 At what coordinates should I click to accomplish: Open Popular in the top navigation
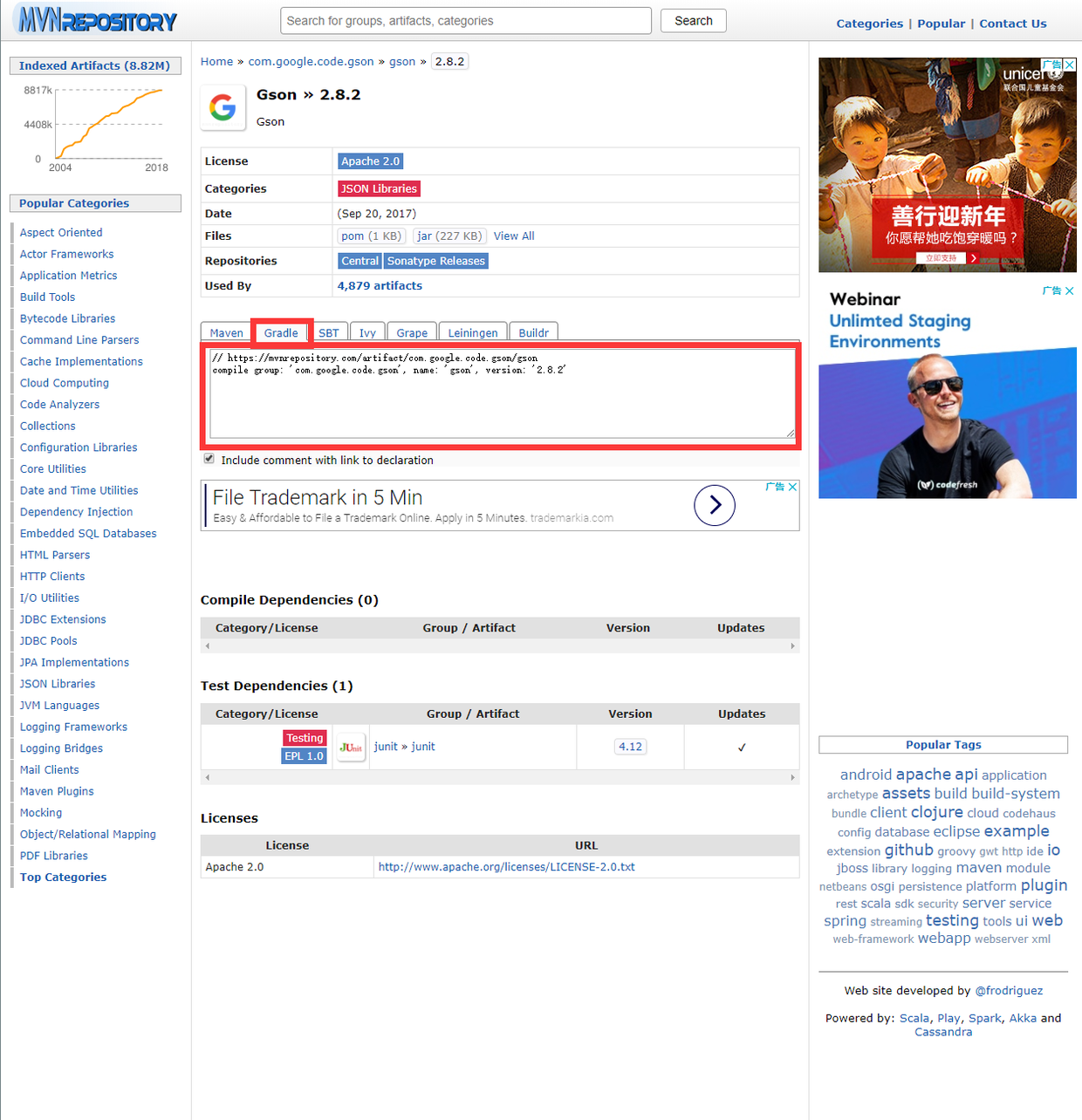941,24
